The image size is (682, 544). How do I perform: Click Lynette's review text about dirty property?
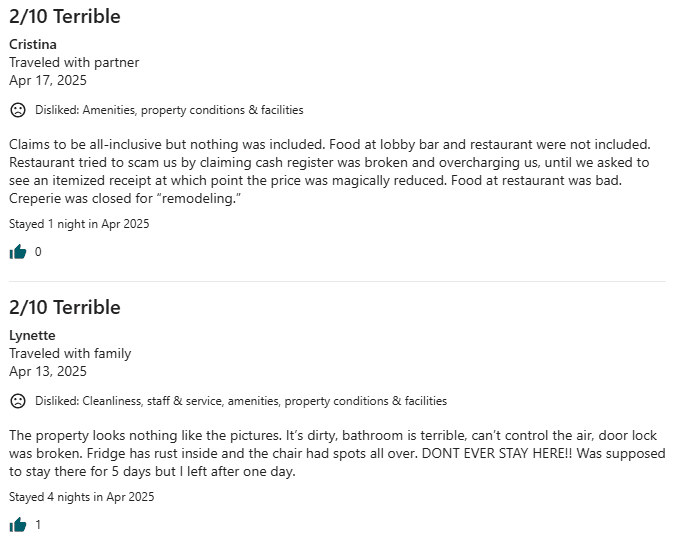pos(337,454)
